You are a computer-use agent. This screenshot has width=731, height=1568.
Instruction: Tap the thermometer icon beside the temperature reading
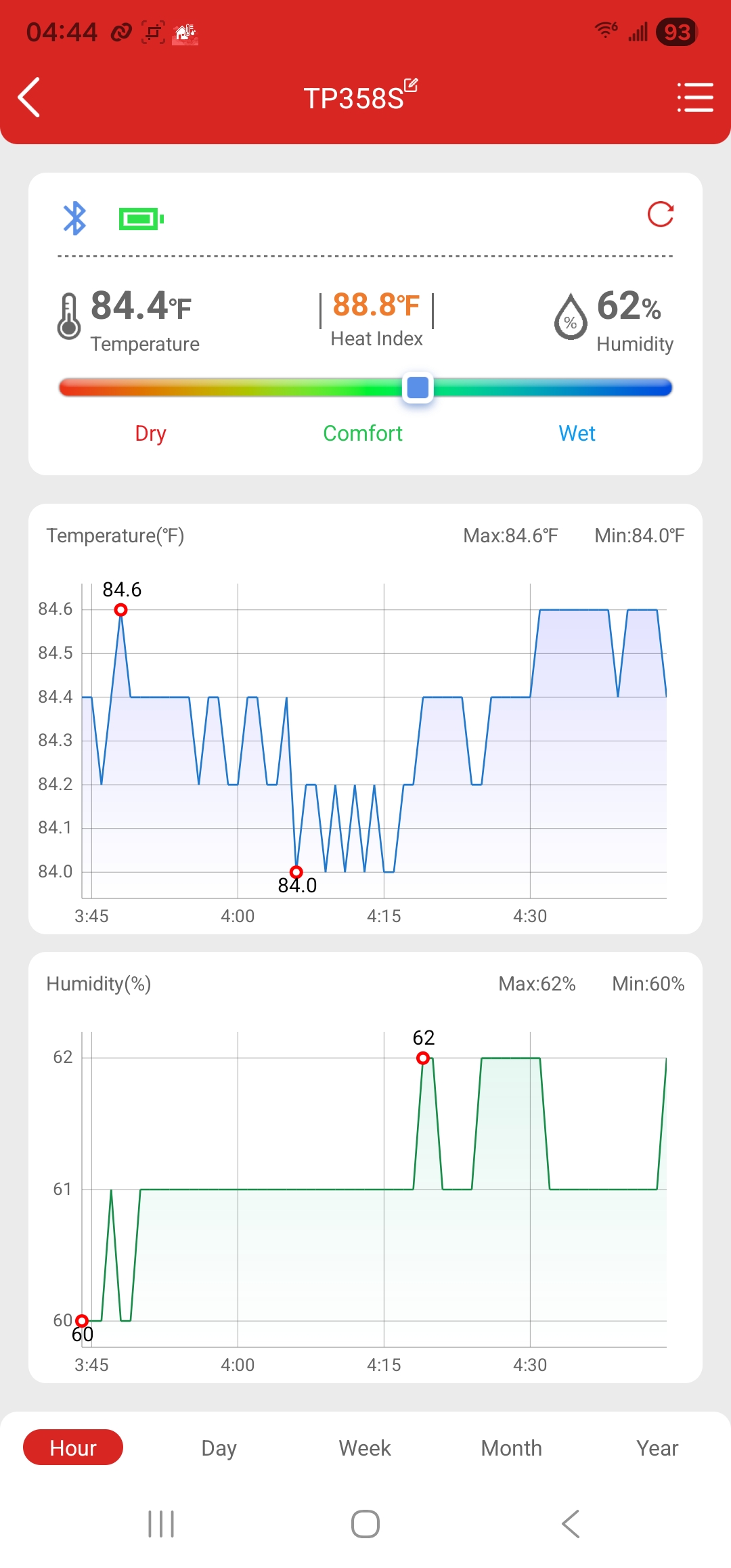click(68, 315)
